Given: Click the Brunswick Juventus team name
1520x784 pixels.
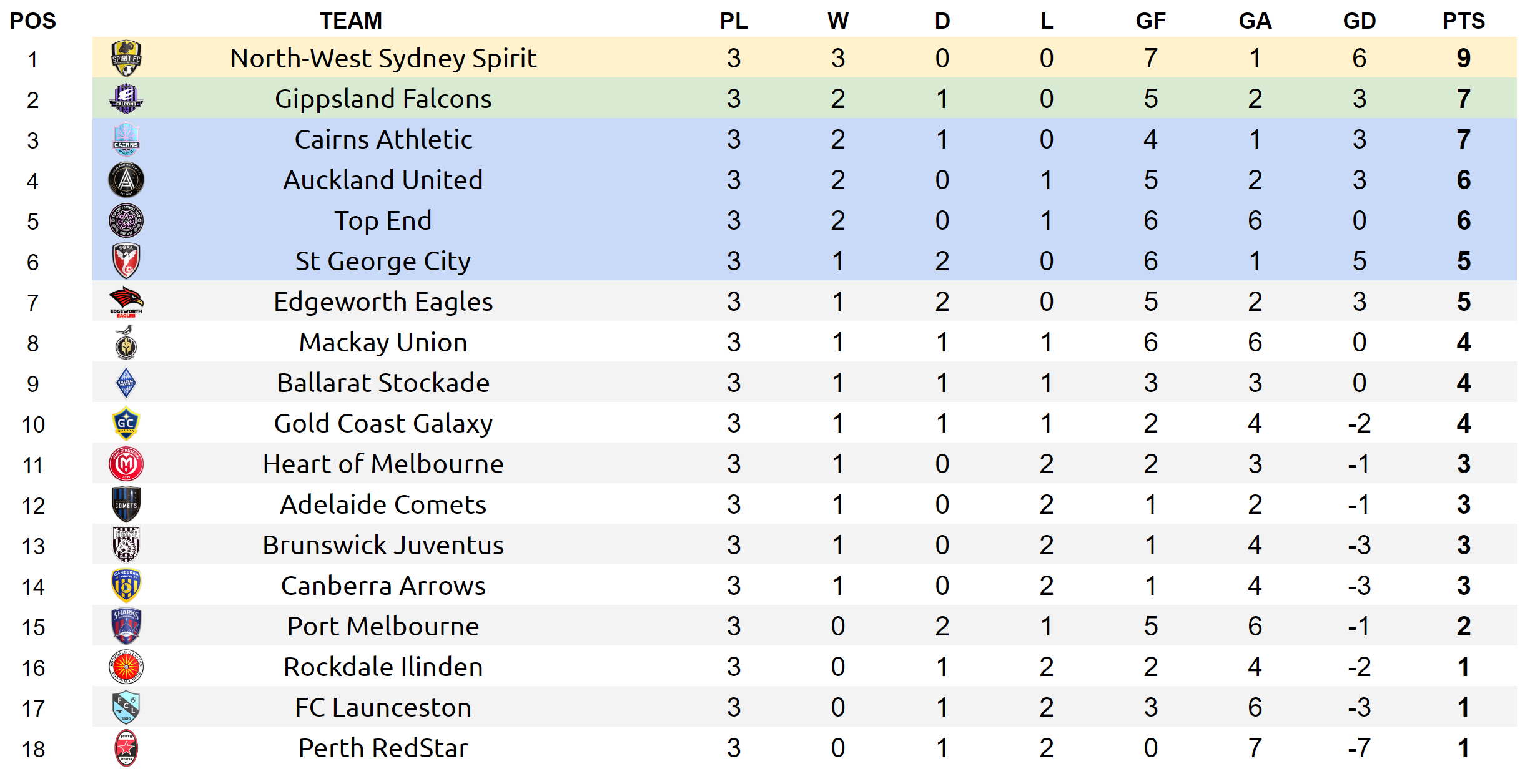Looking at the screenshot, I should tap(383, 545).
